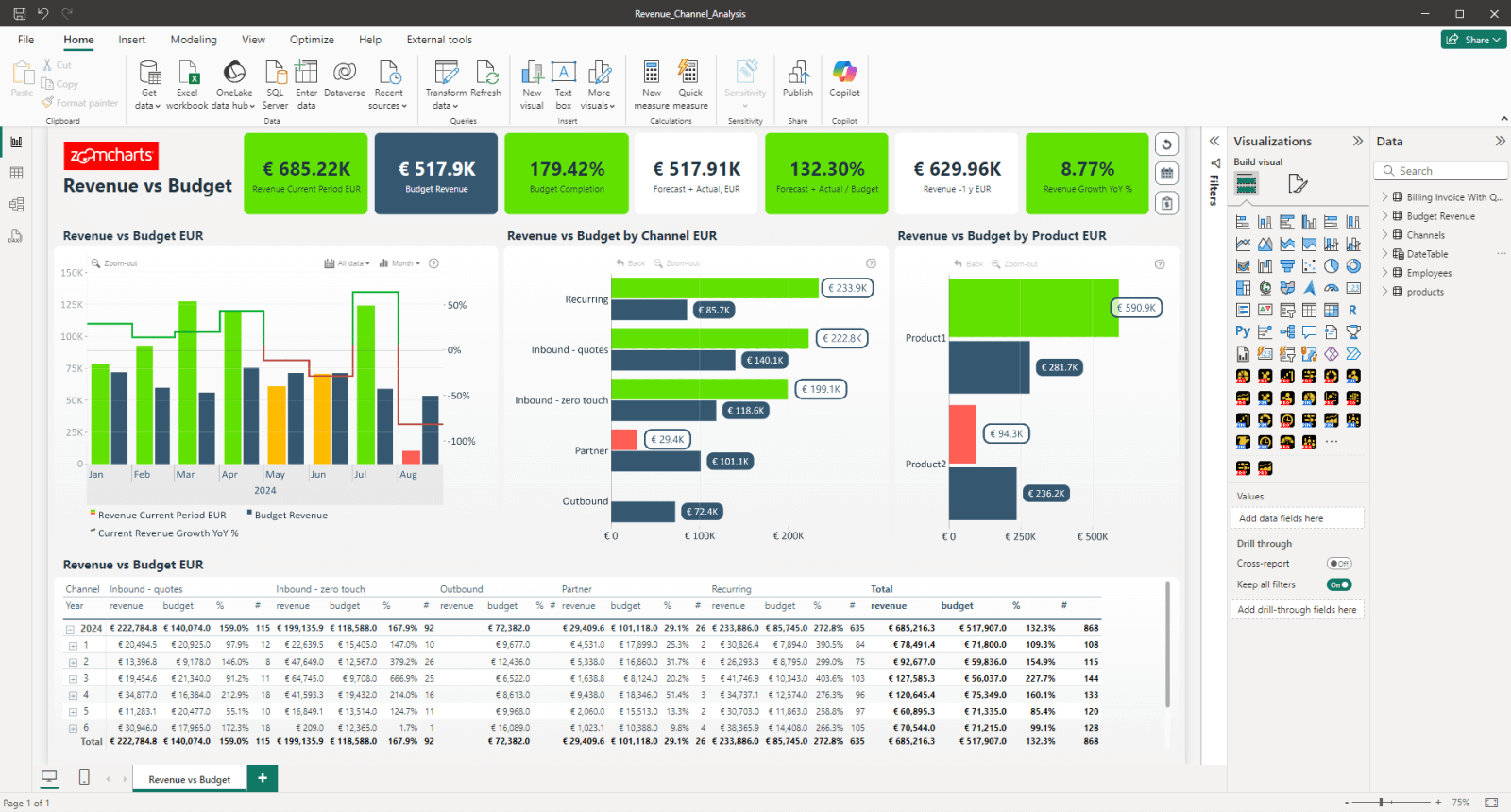
Task: Add a new page with plus button
Action: pyautogui.click(x=263, y=778)
